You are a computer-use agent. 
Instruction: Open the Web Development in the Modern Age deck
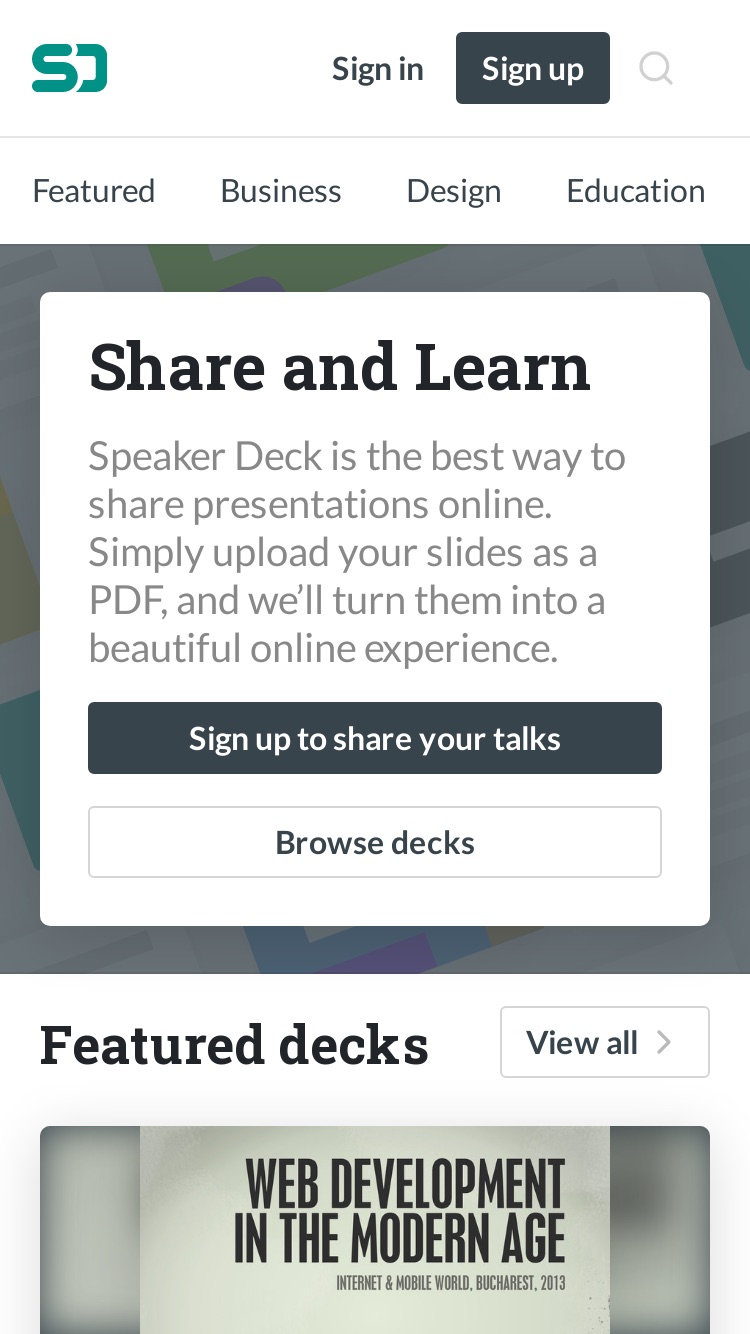point(375,1230)
